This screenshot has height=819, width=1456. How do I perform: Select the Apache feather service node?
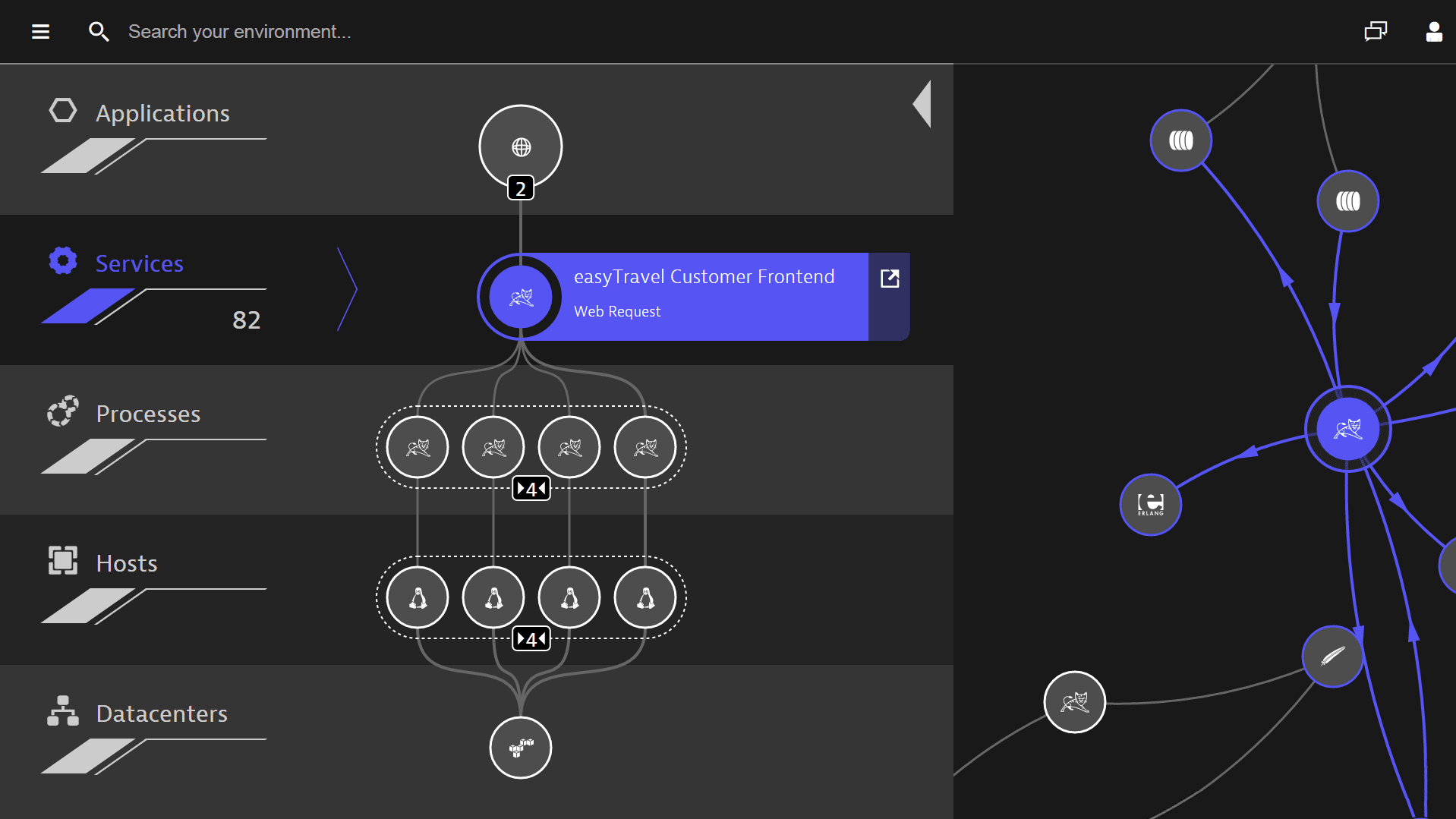[1332, 657]
